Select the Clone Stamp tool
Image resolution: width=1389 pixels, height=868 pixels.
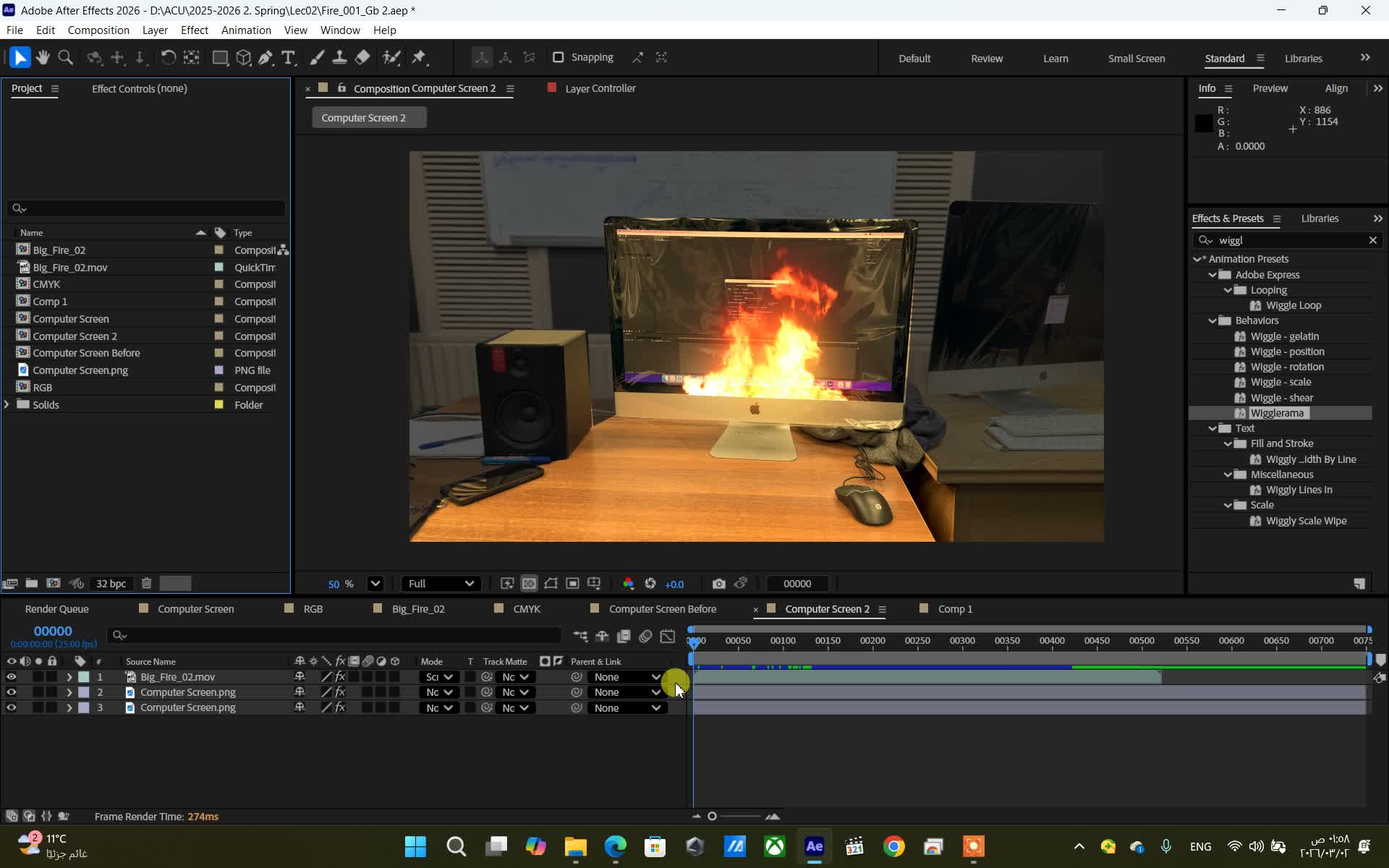(x=339, y=58)
